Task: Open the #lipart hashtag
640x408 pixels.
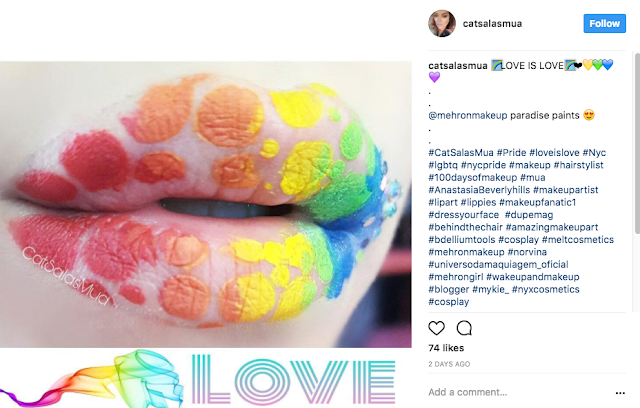Action: (x=443, y=202)
